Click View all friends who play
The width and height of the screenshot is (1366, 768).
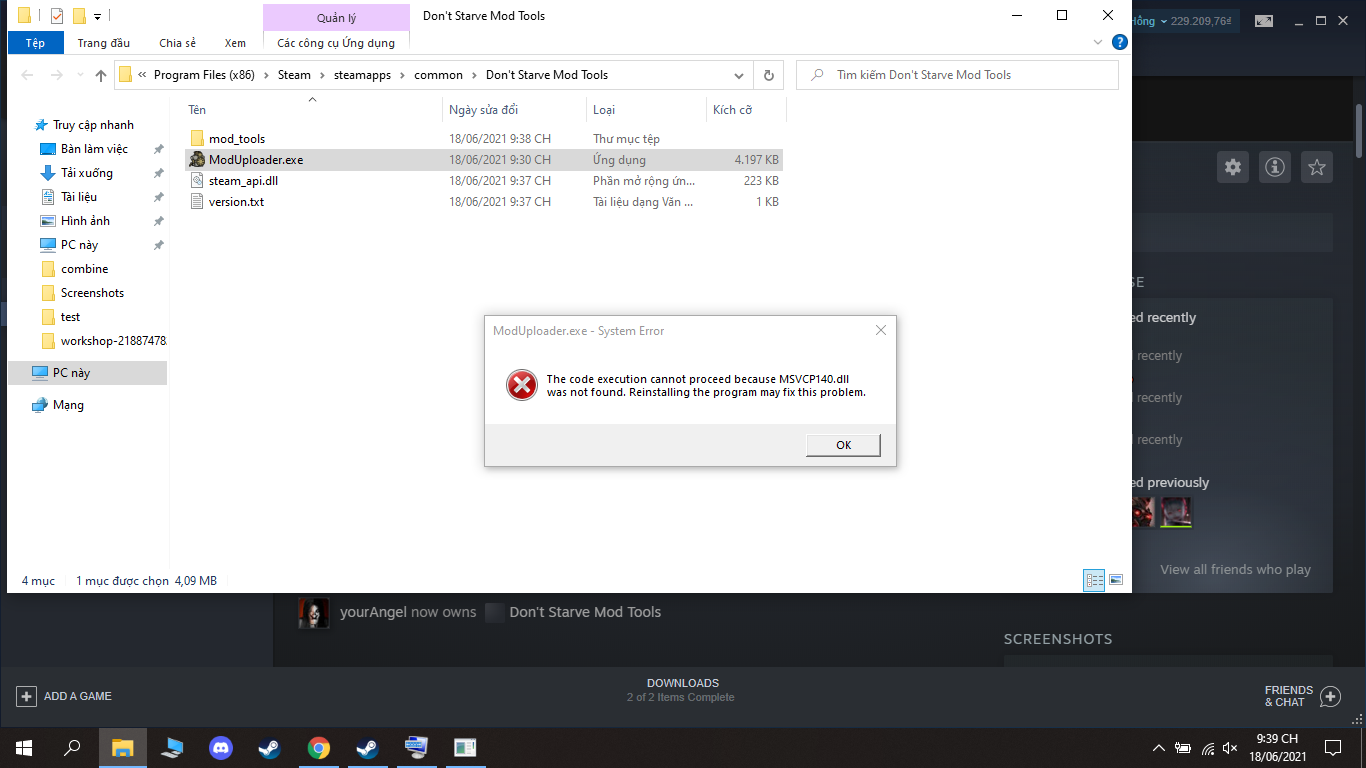tap(1235, 569)
